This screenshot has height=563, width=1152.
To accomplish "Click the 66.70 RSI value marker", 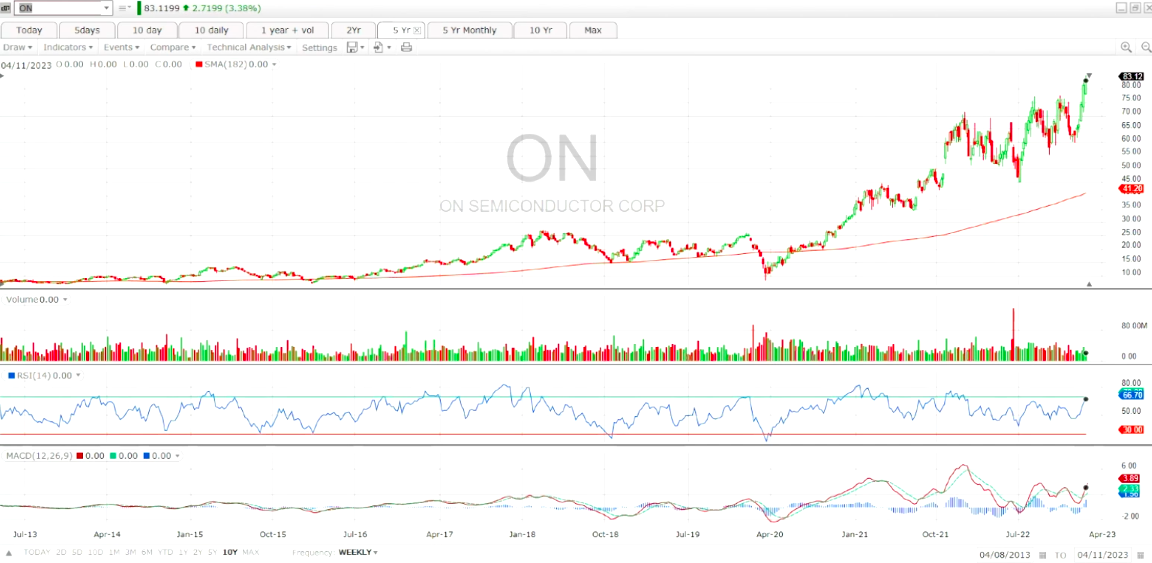I will point(1131,395).
